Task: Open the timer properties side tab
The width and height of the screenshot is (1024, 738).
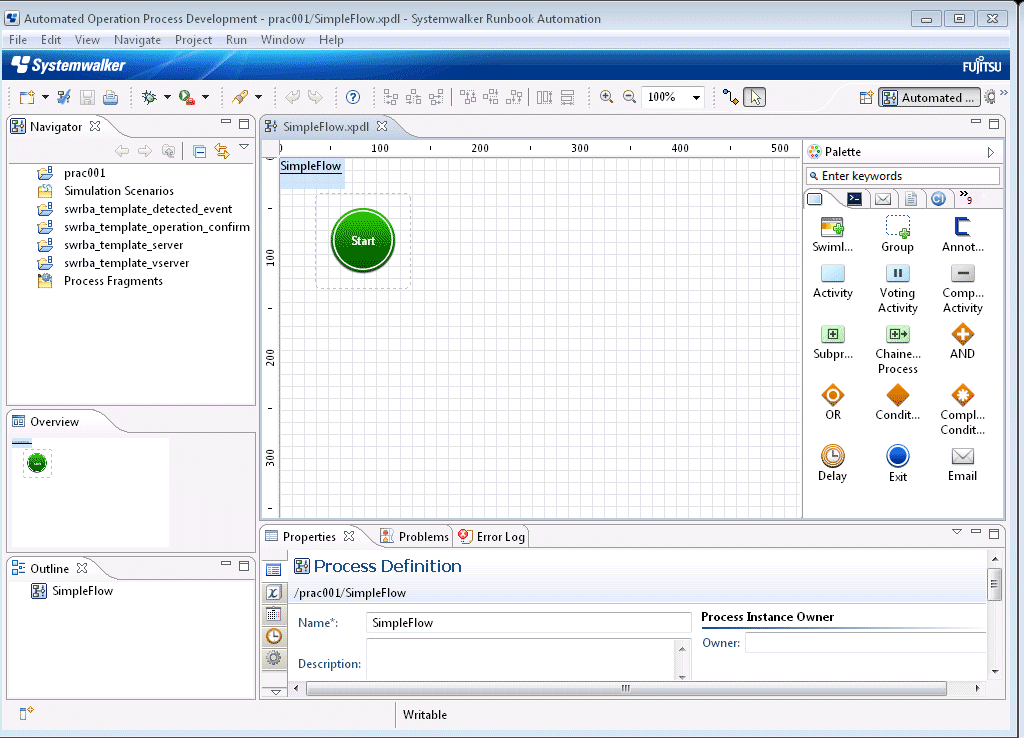Action: [274, 636]
